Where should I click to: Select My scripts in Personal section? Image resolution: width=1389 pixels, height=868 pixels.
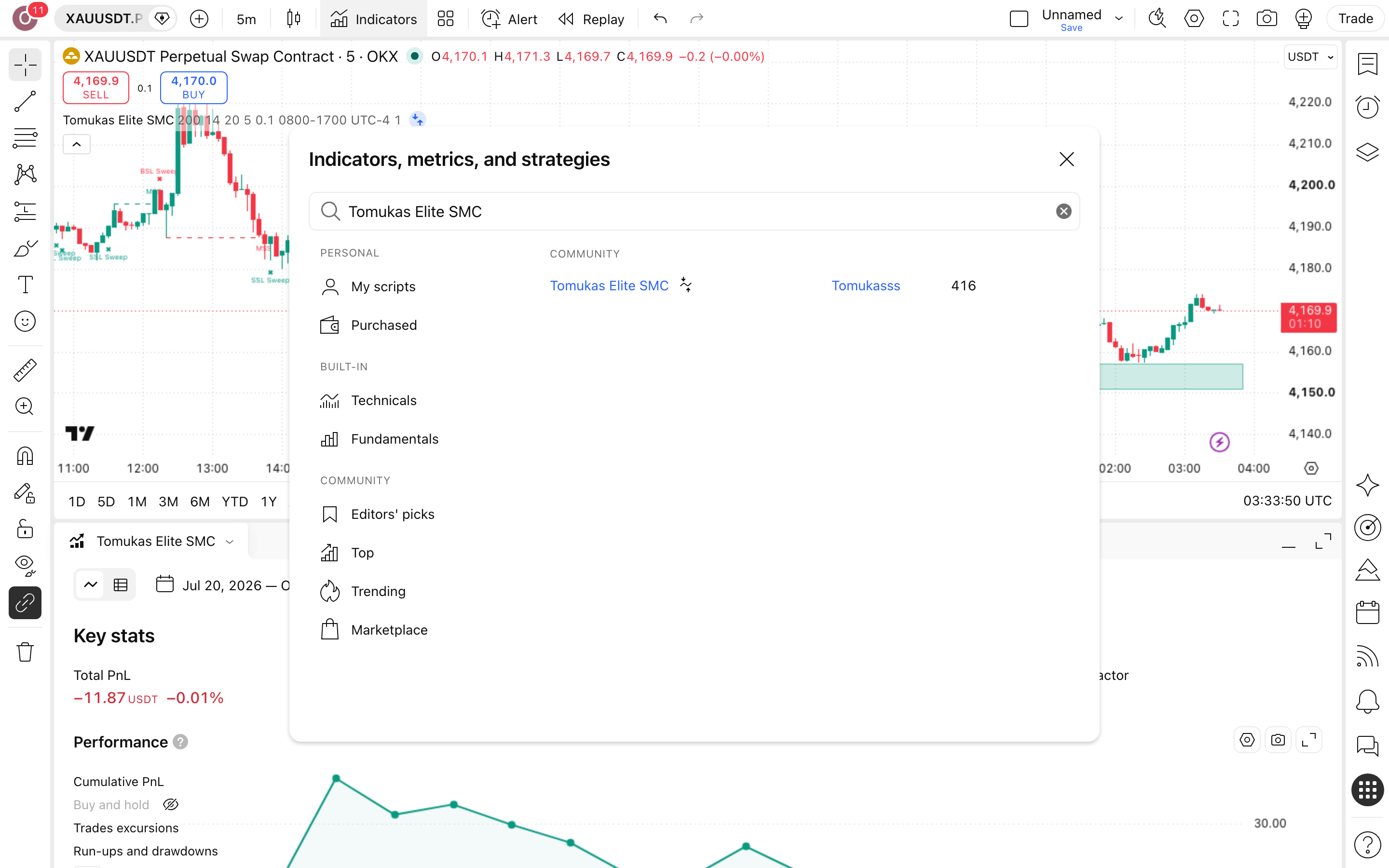(x=368, y=286)
